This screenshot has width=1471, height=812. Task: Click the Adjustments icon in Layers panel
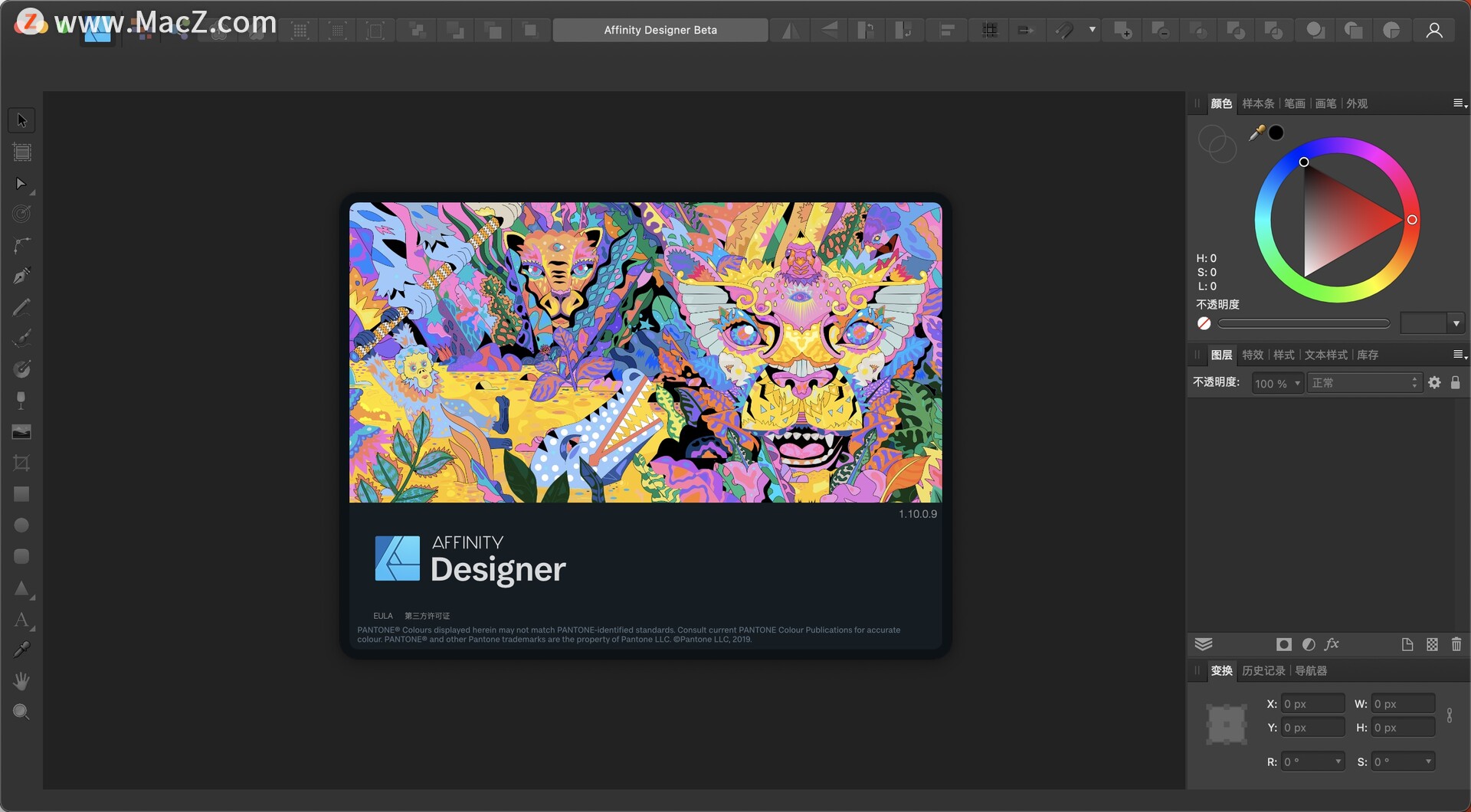(1309, 645)
